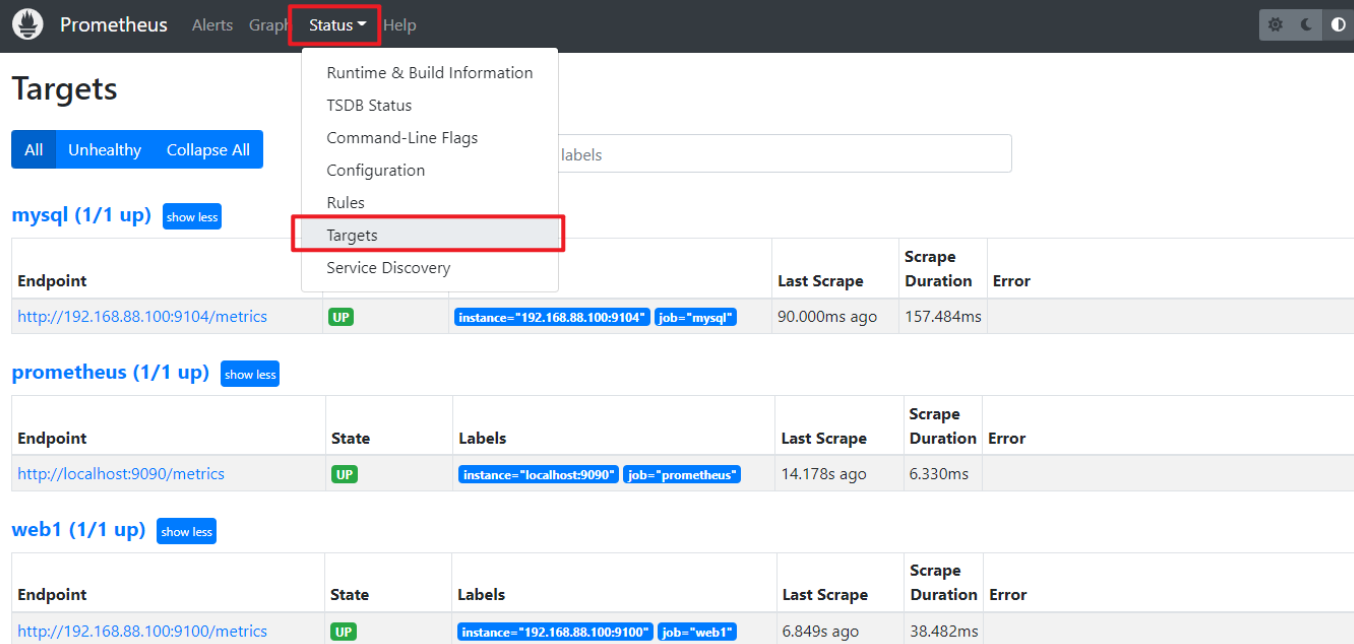The image size is (1354, 644).
Task: Click the UP badge in prometheus row
Action: click(x=344, y=474)
